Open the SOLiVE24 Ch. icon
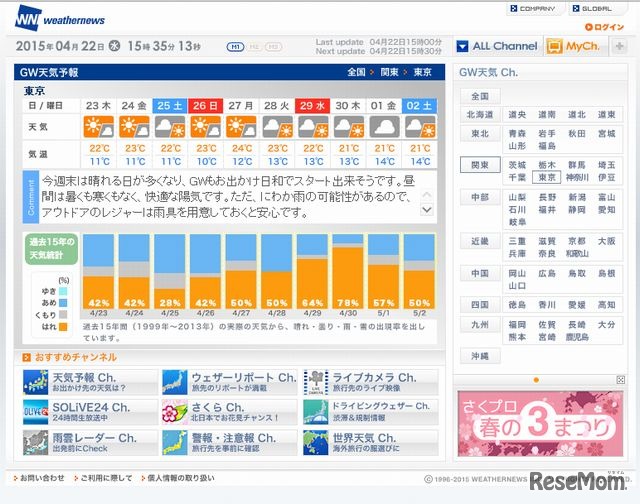 pos(36,412)
